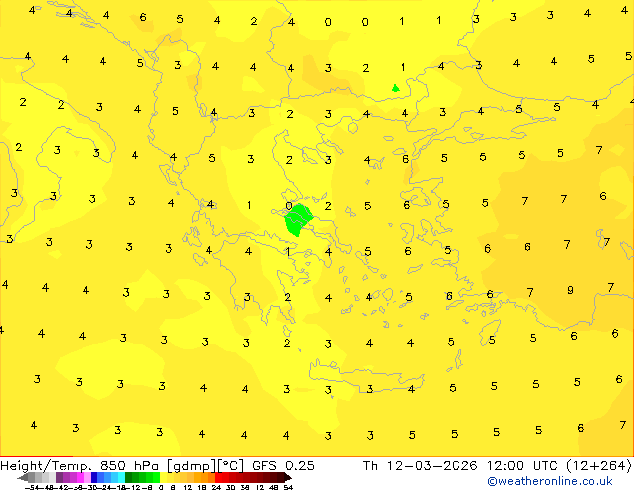
Task: Click the '54' label at the legend's right end
Action: [x=288, y=487]
